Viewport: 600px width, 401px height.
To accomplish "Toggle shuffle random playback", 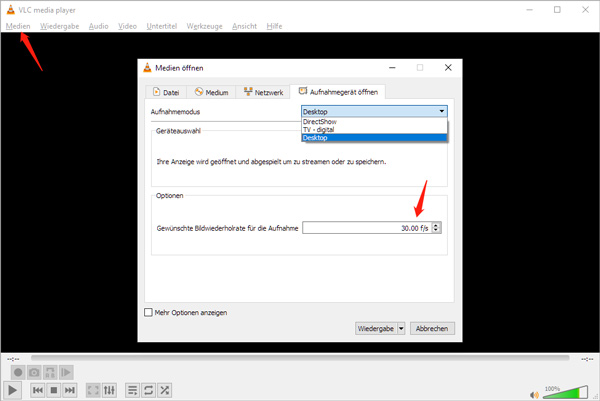I will 165,389.
